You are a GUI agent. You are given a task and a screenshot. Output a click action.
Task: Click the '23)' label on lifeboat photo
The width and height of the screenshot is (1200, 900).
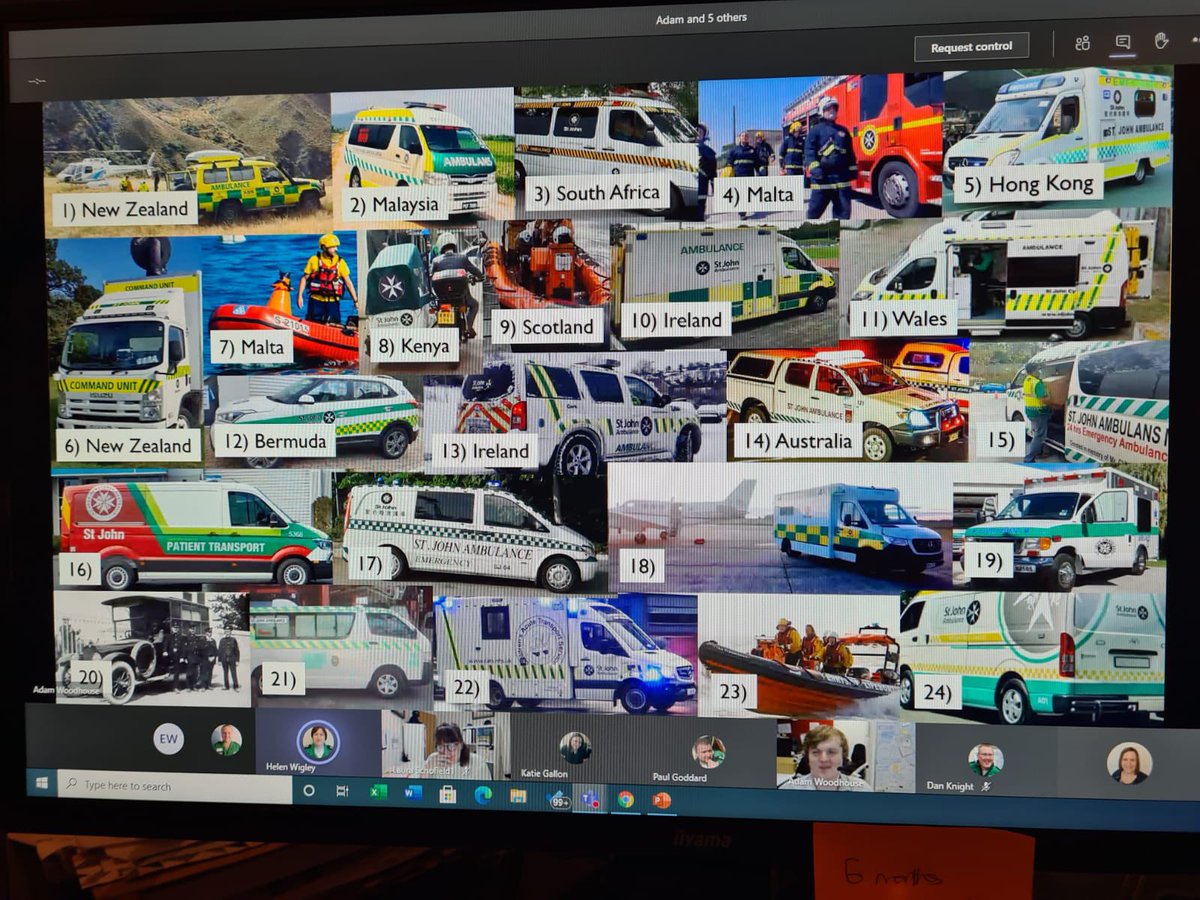coord(734,692)
